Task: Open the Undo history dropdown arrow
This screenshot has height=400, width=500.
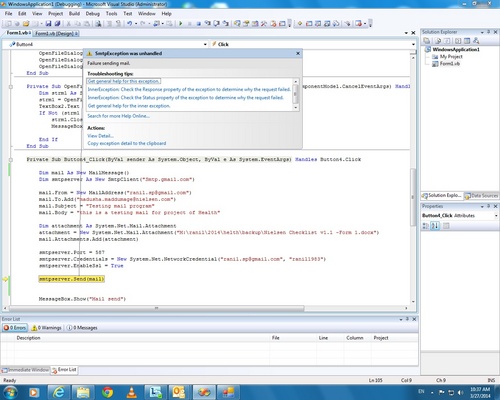Action: (136, 24)
